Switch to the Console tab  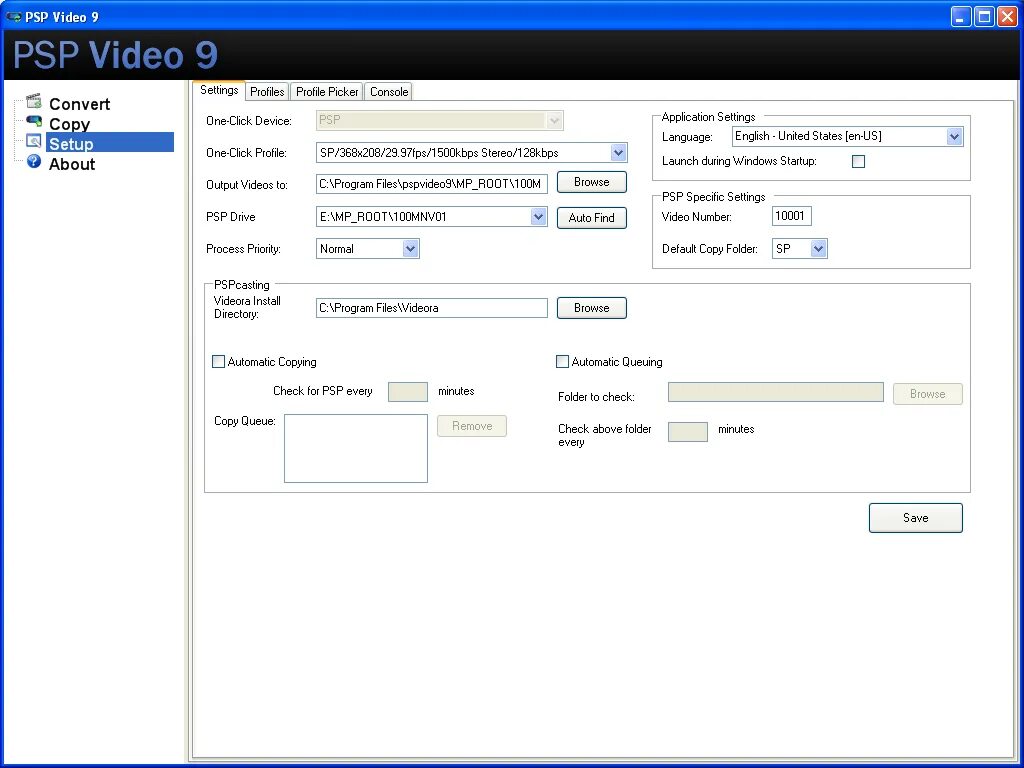pos(389,92)
